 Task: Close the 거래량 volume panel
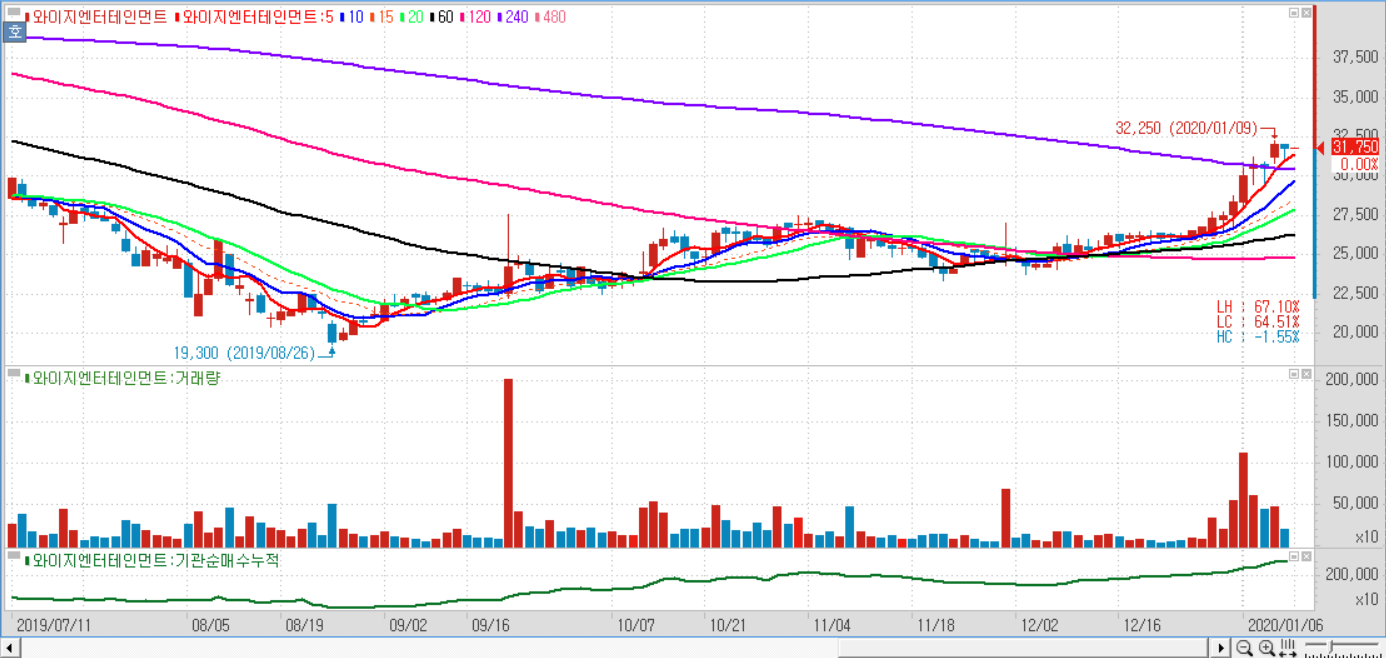tap(1305, 373)
